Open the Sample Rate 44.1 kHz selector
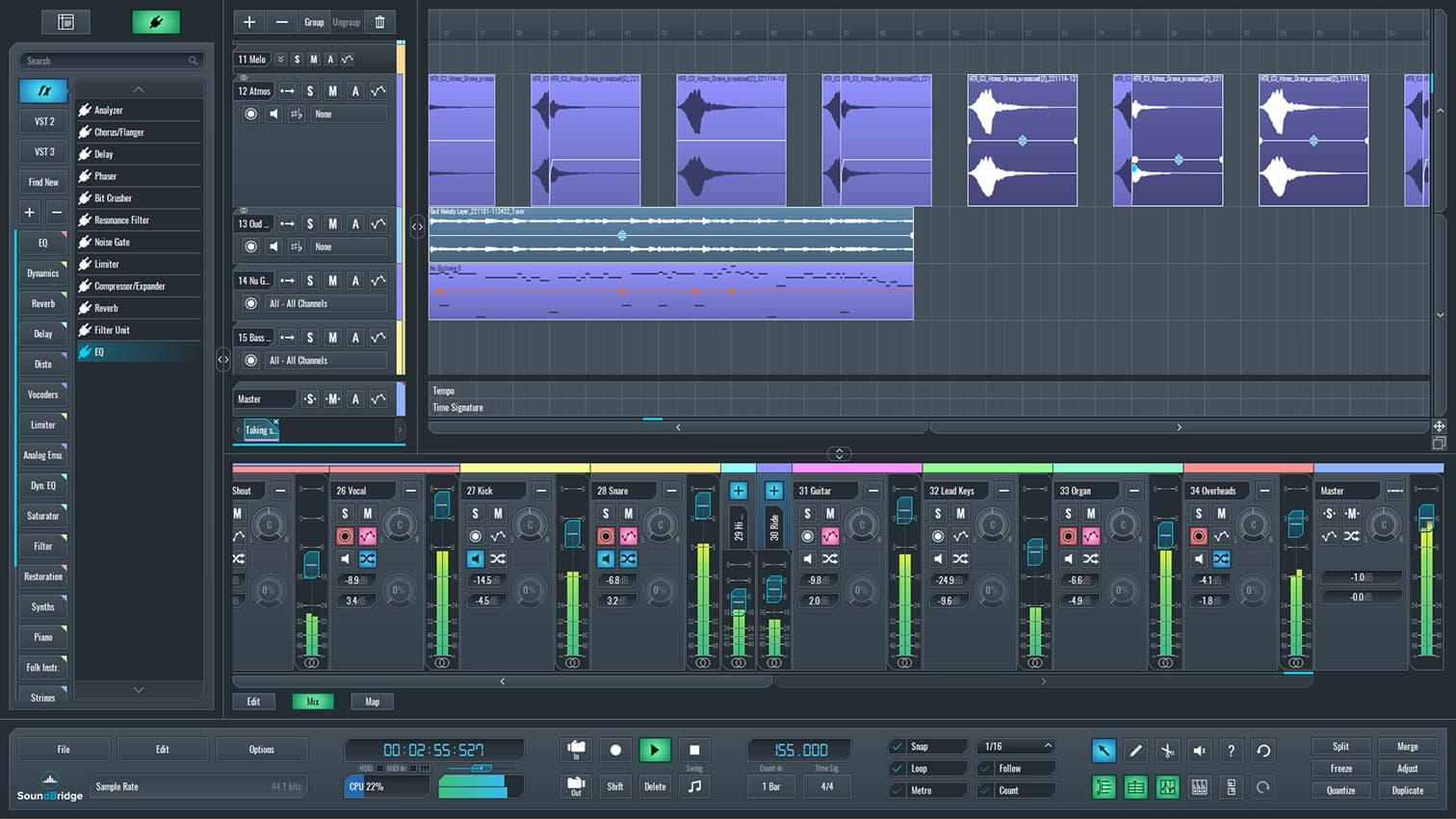 pyautogui.click(x=197, y=786)
